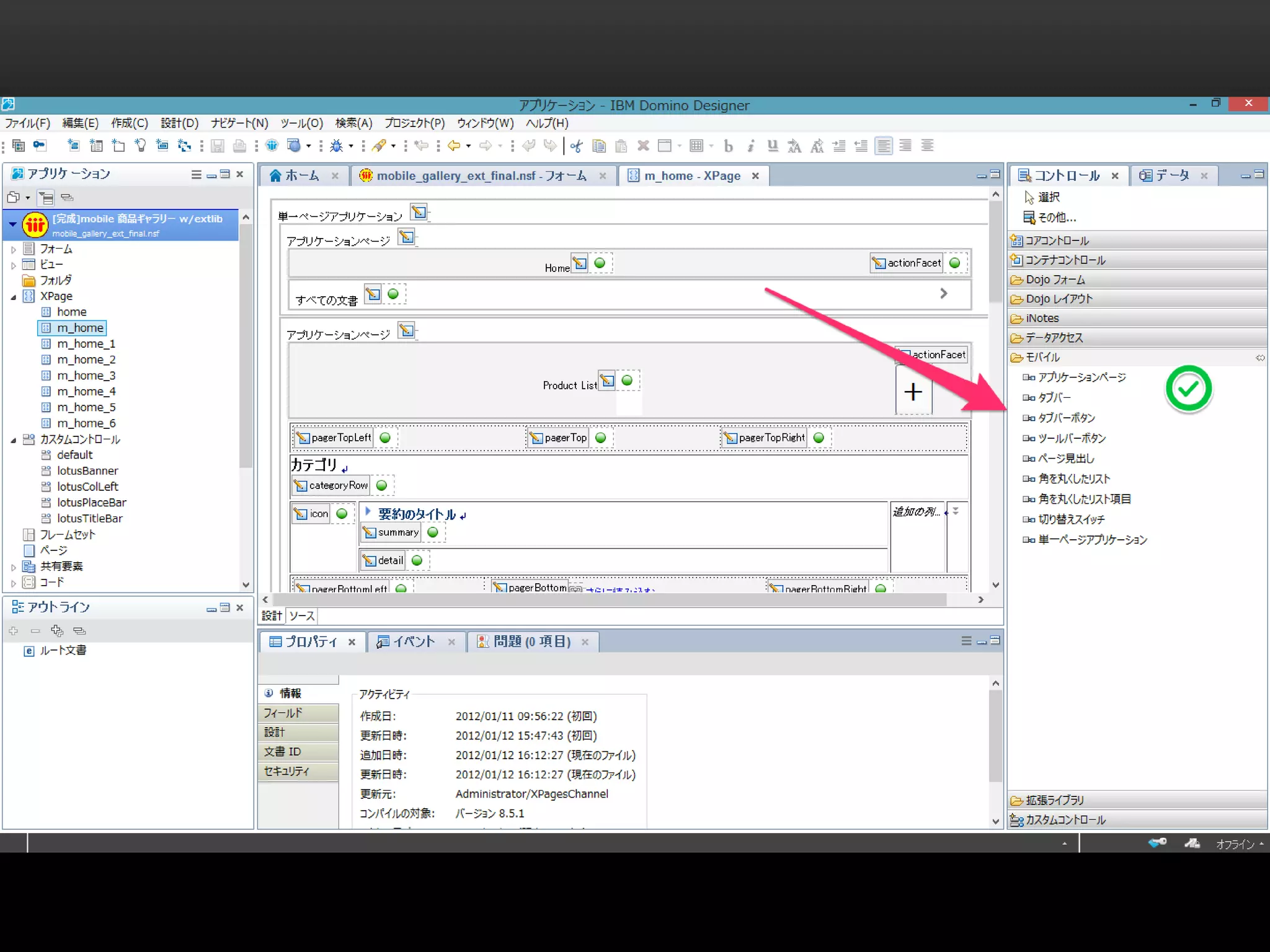Open the 設計(D) menu

coord(179,123)
